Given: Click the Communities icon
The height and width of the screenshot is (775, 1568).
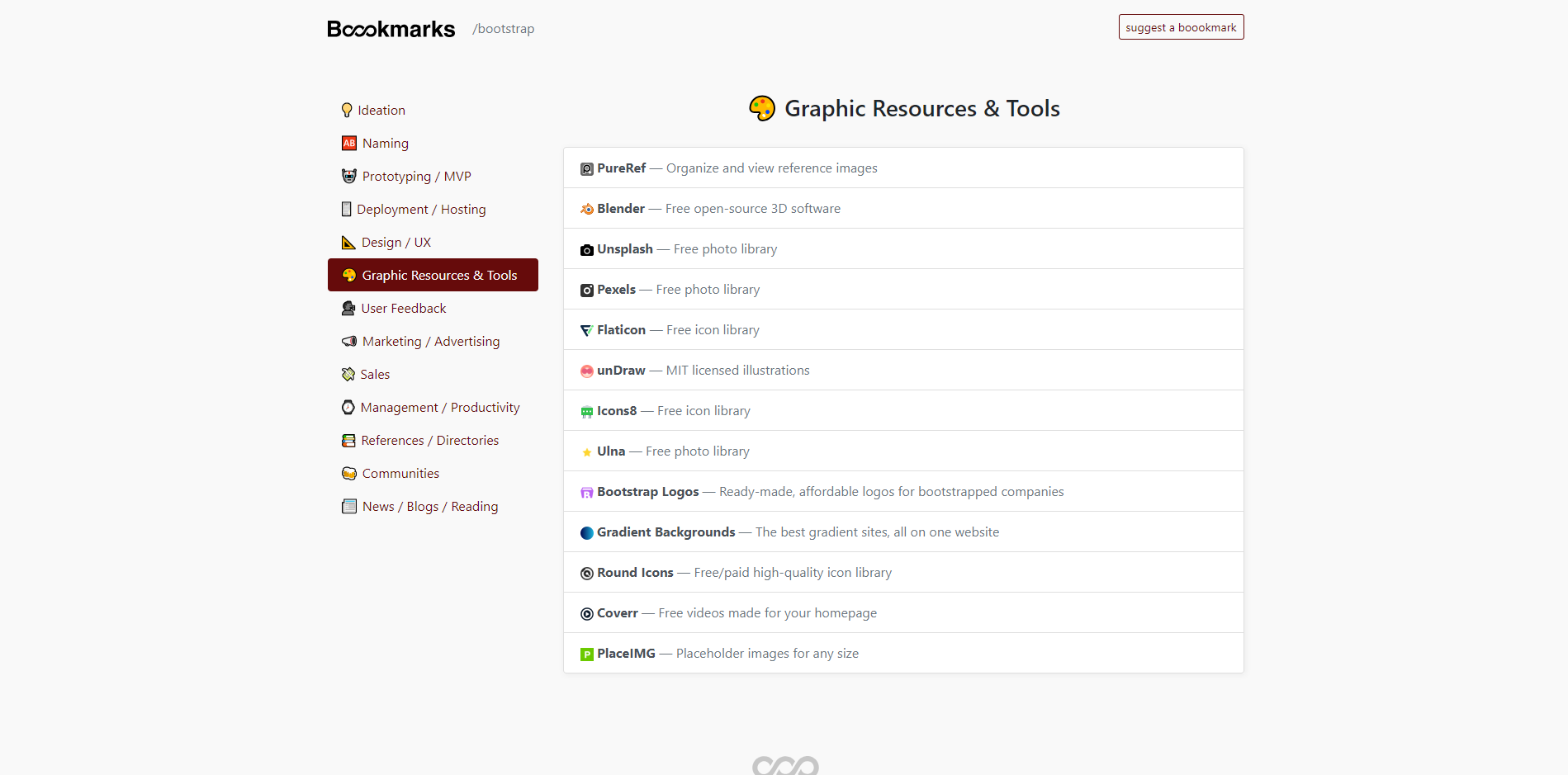Looking at the screenshot, I should pyautogui.click(x=349, y=473).
